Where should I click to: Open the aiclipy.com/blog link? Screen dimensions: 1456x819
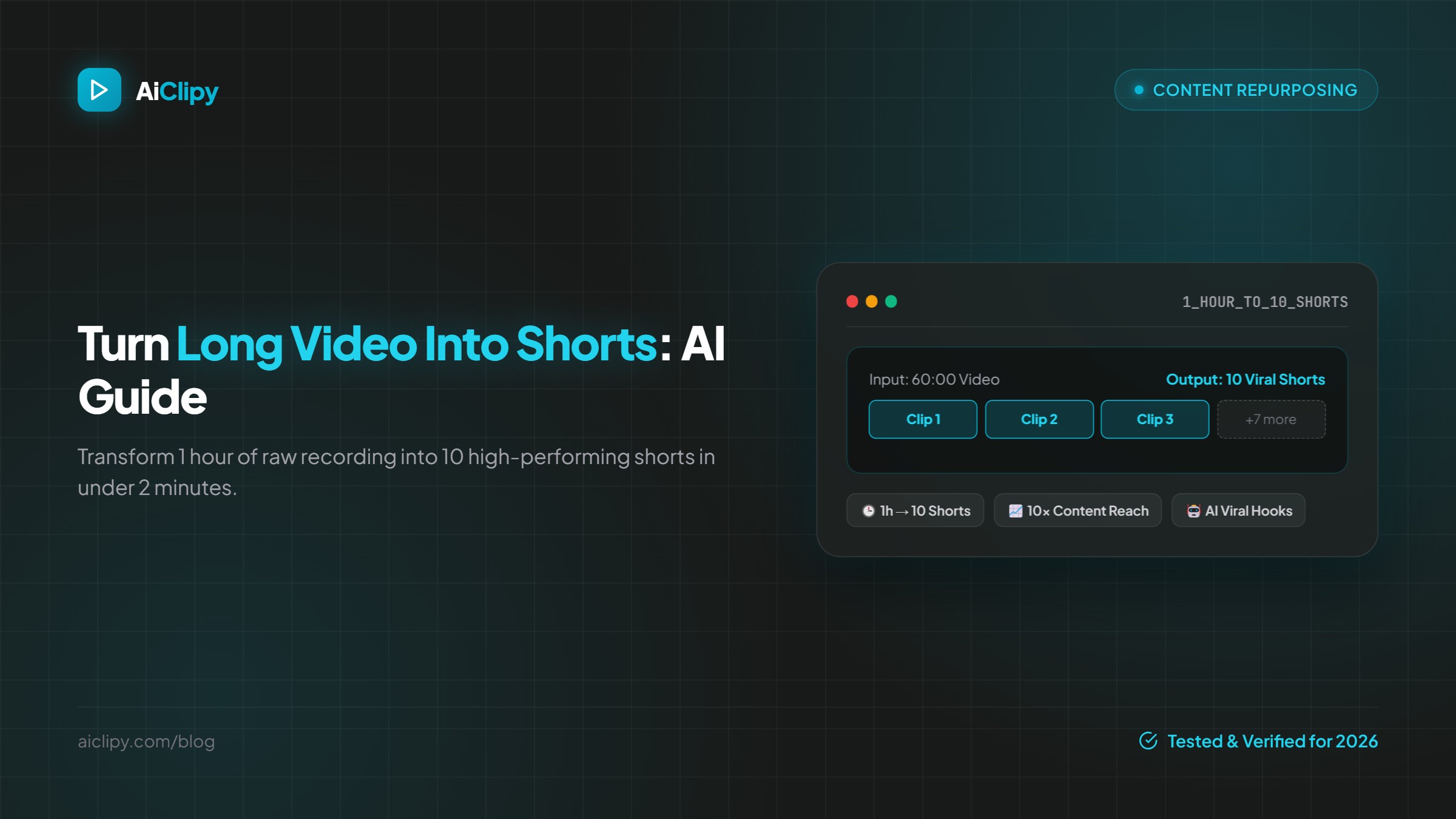pos(146,741)
